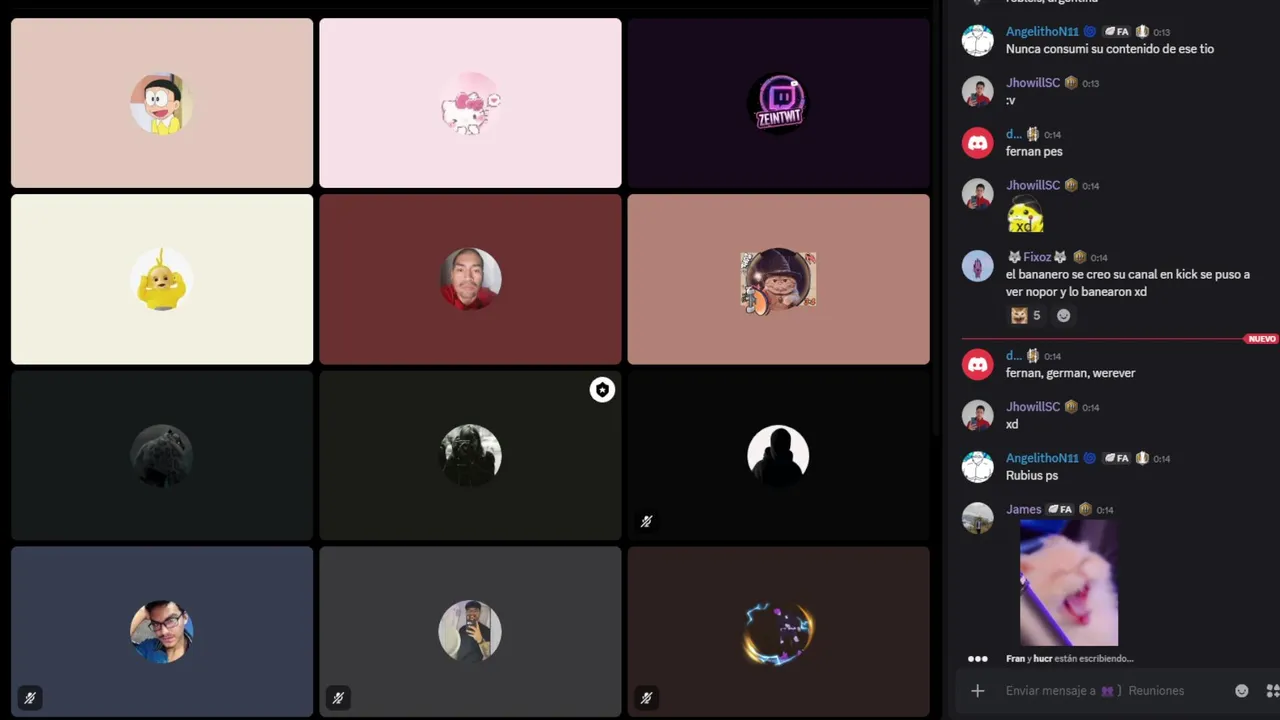
Task: Add a reaction to Fixoz's message
Action: [x=1064, y=315]
